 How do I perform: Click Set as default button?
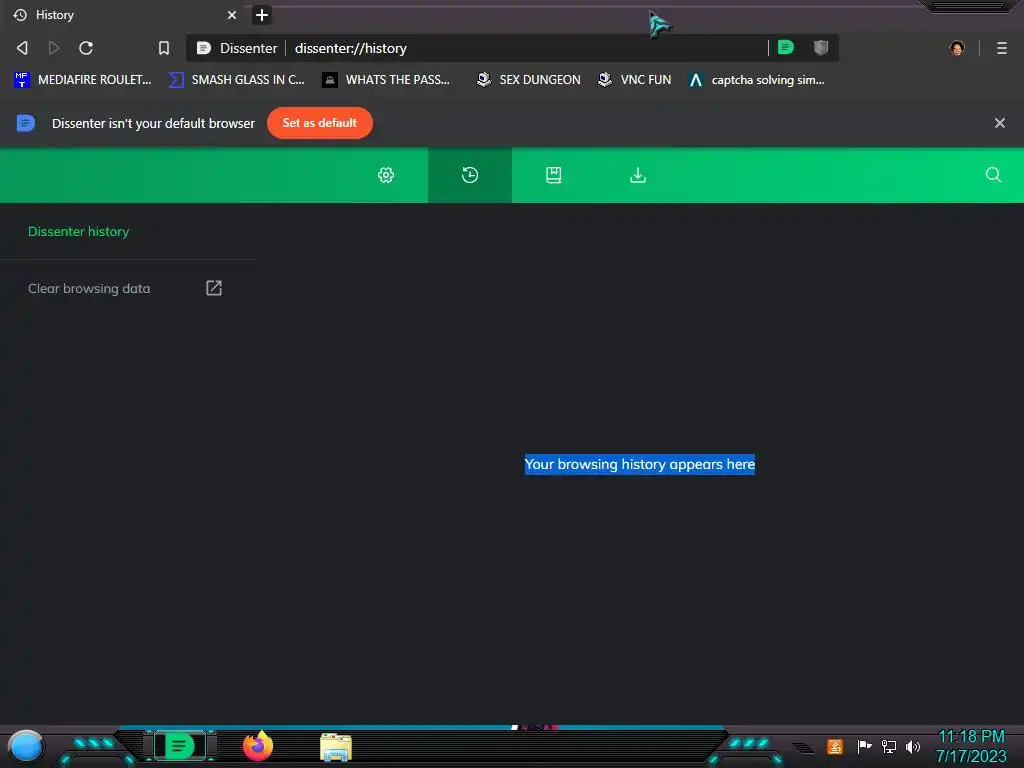tap(319, 123)
